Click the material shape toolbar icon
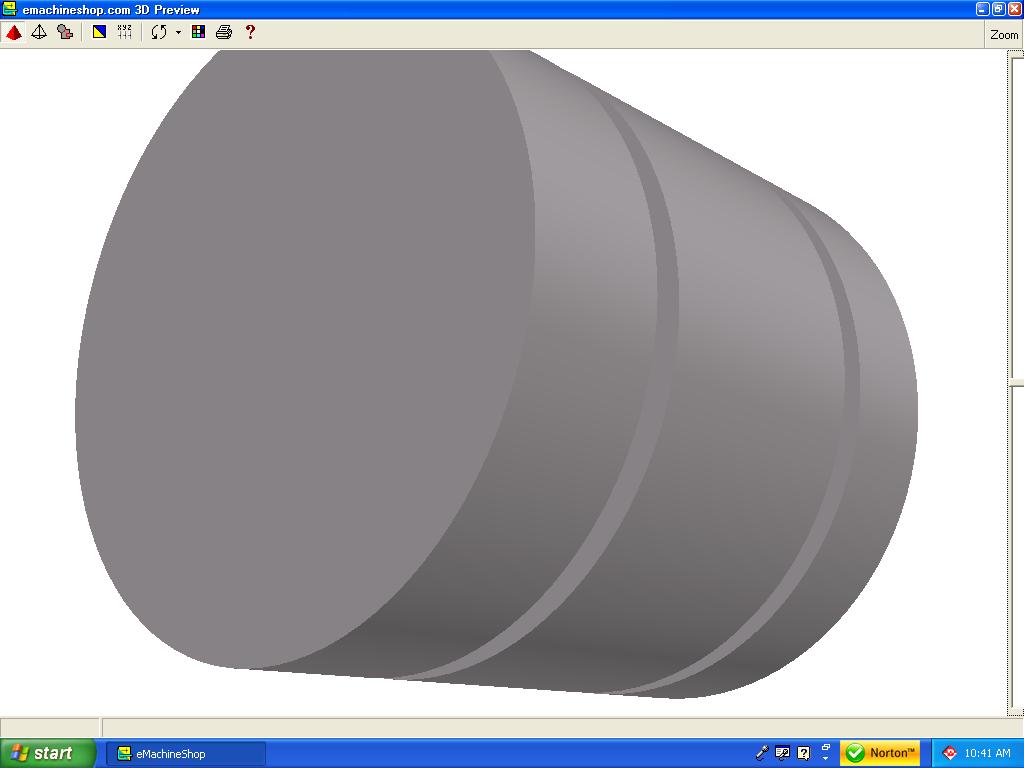 [x=65, y=32]
